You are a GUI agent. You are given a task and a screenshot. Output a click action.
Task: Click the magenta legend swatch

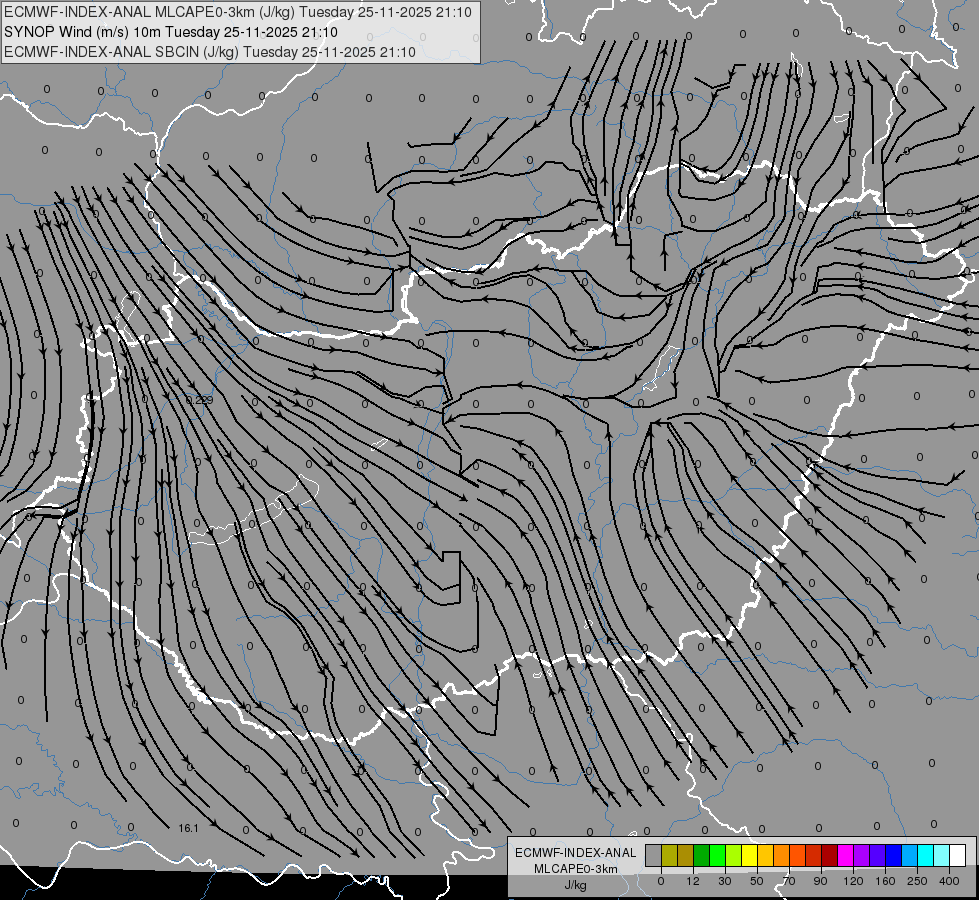pyautogui.click(x=846, y=855)
